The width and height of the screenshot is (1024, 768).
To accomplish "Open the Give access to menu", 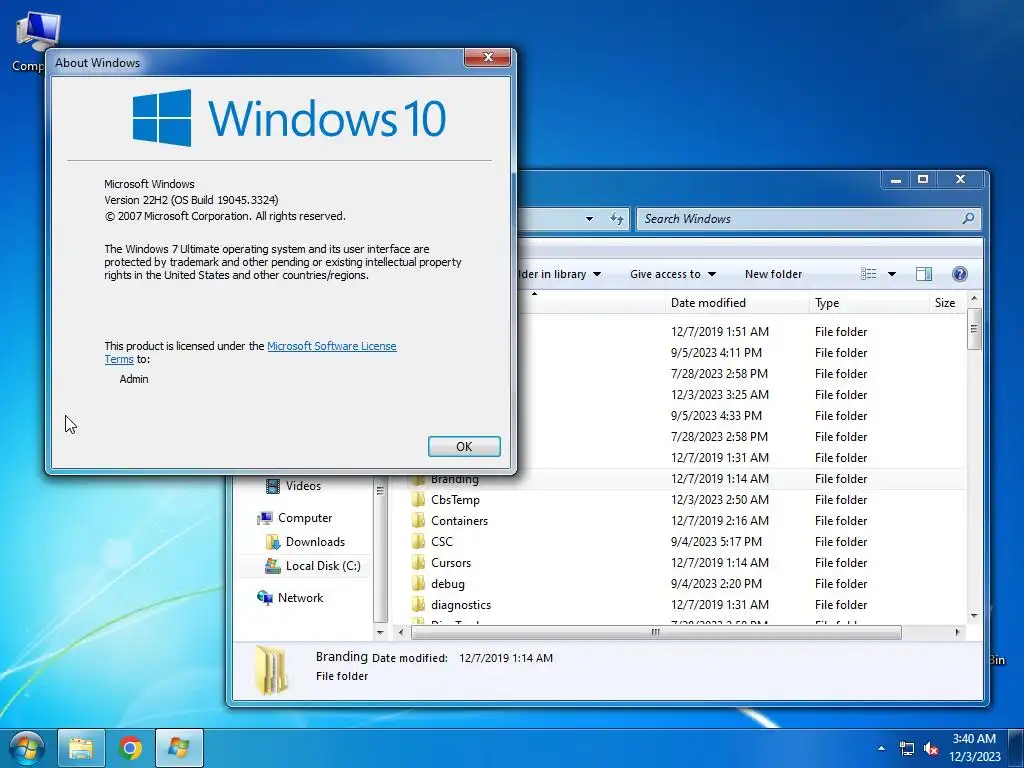I will click(x=673, y=274).
